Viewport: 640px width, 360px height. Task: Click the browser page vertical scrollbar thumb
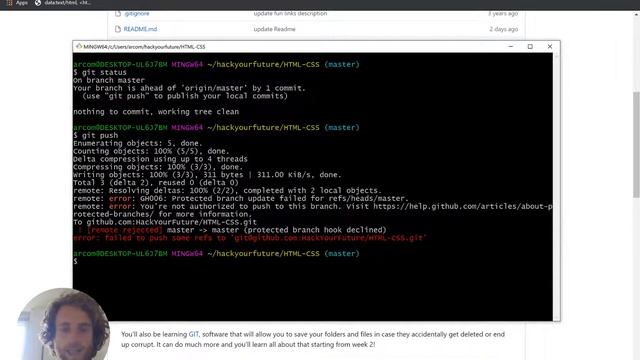[x=636, y=145]
